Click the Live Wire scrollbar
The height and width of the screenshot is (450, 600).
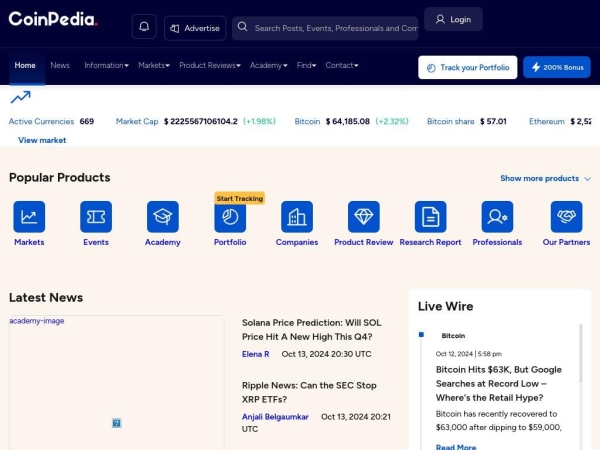tap(581, 353)
